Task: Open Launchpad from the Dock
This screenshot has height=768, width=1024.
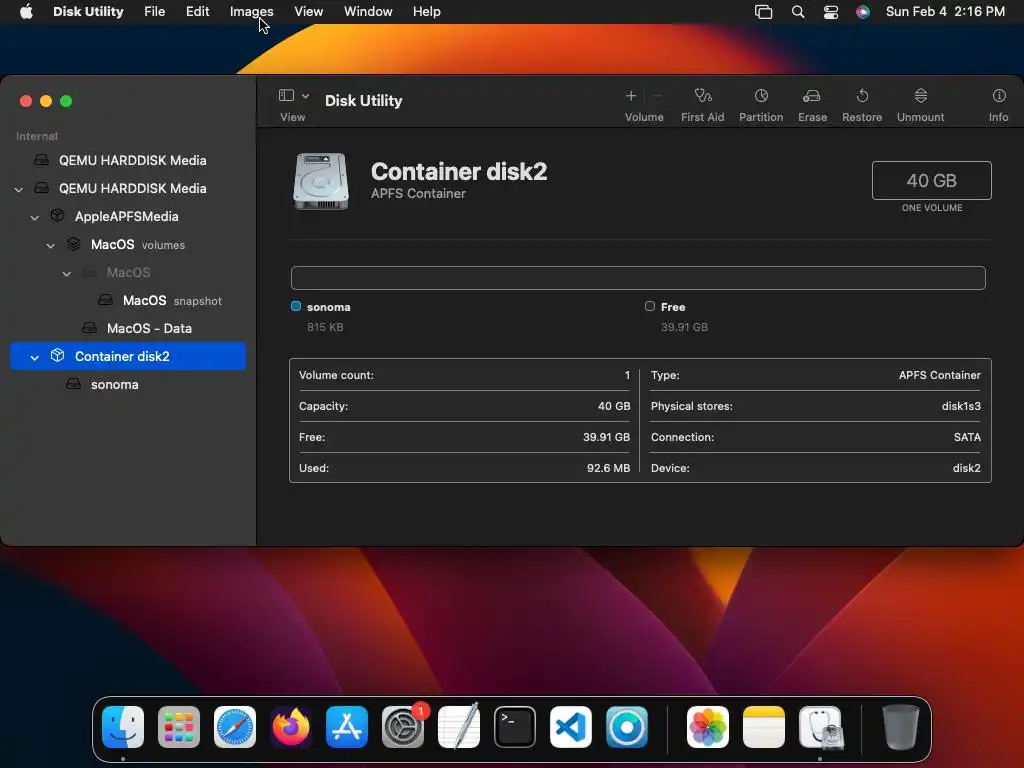Action: pos(179,727)
